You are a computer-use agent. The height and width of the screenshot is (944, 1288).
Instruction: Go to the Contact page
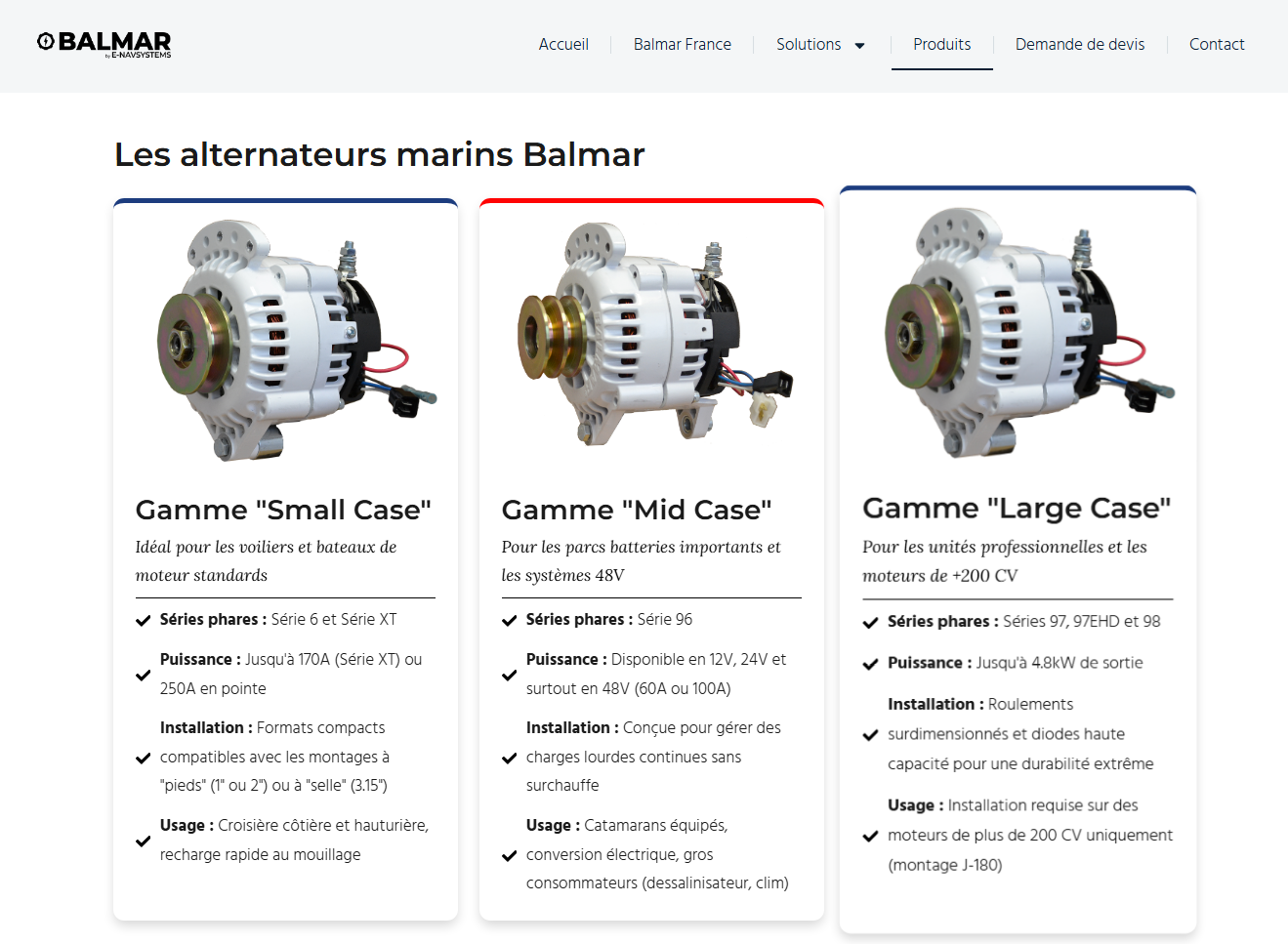tap(1217, 45)
